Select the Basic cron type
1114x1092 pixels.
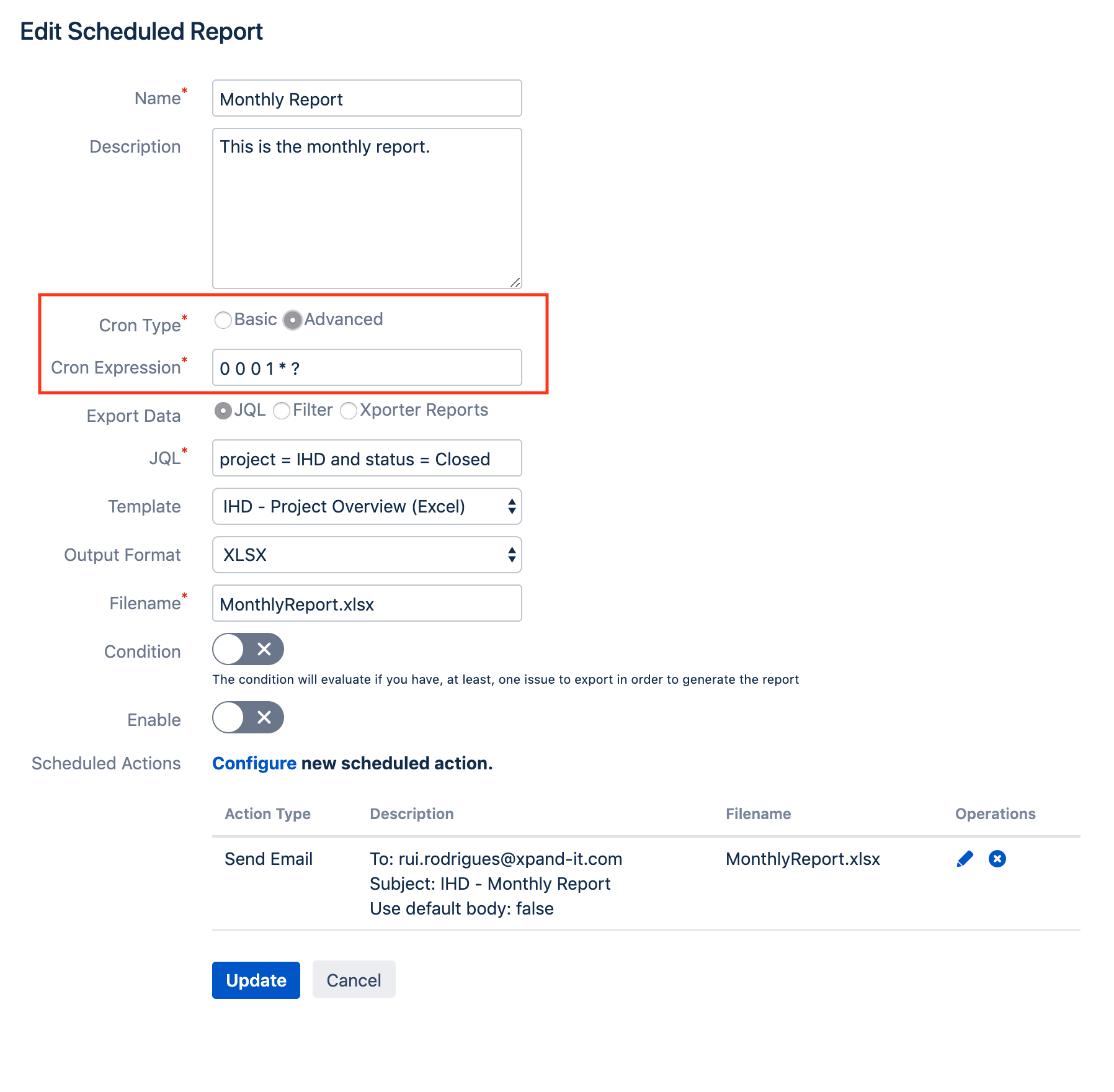click(x=223, y=320)
